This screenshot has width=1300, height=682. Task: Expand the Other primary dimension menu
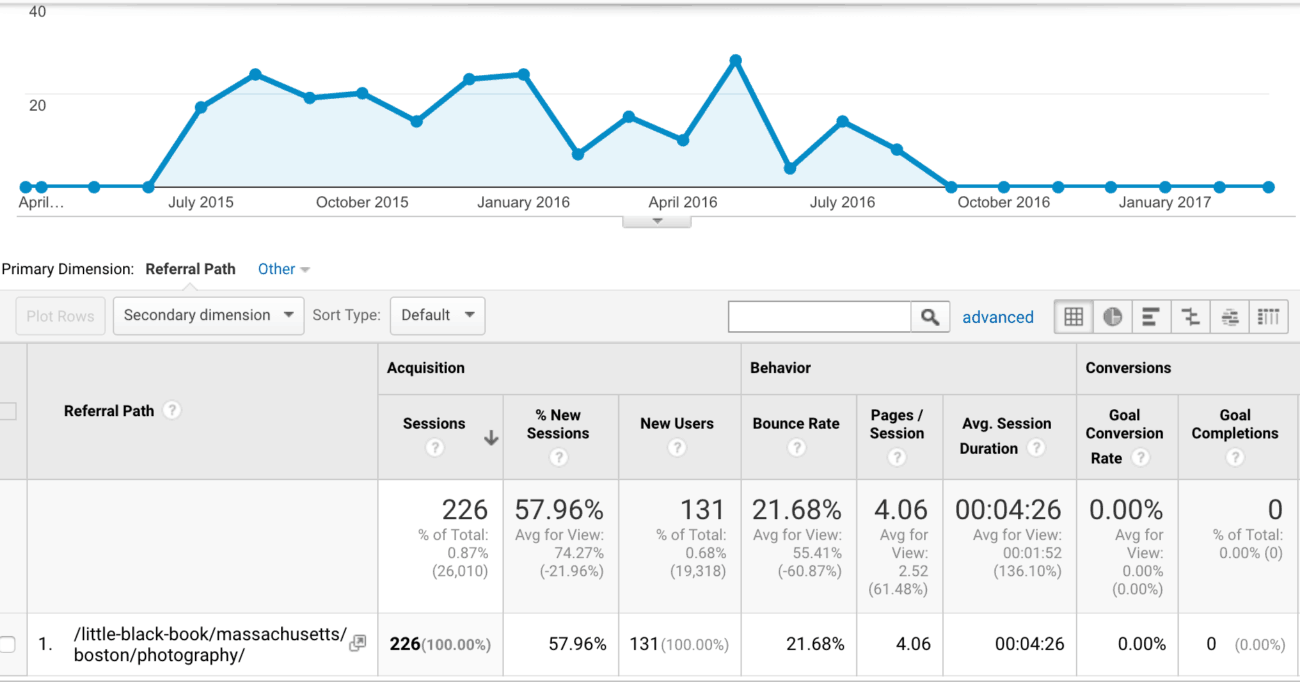[284, 269]
